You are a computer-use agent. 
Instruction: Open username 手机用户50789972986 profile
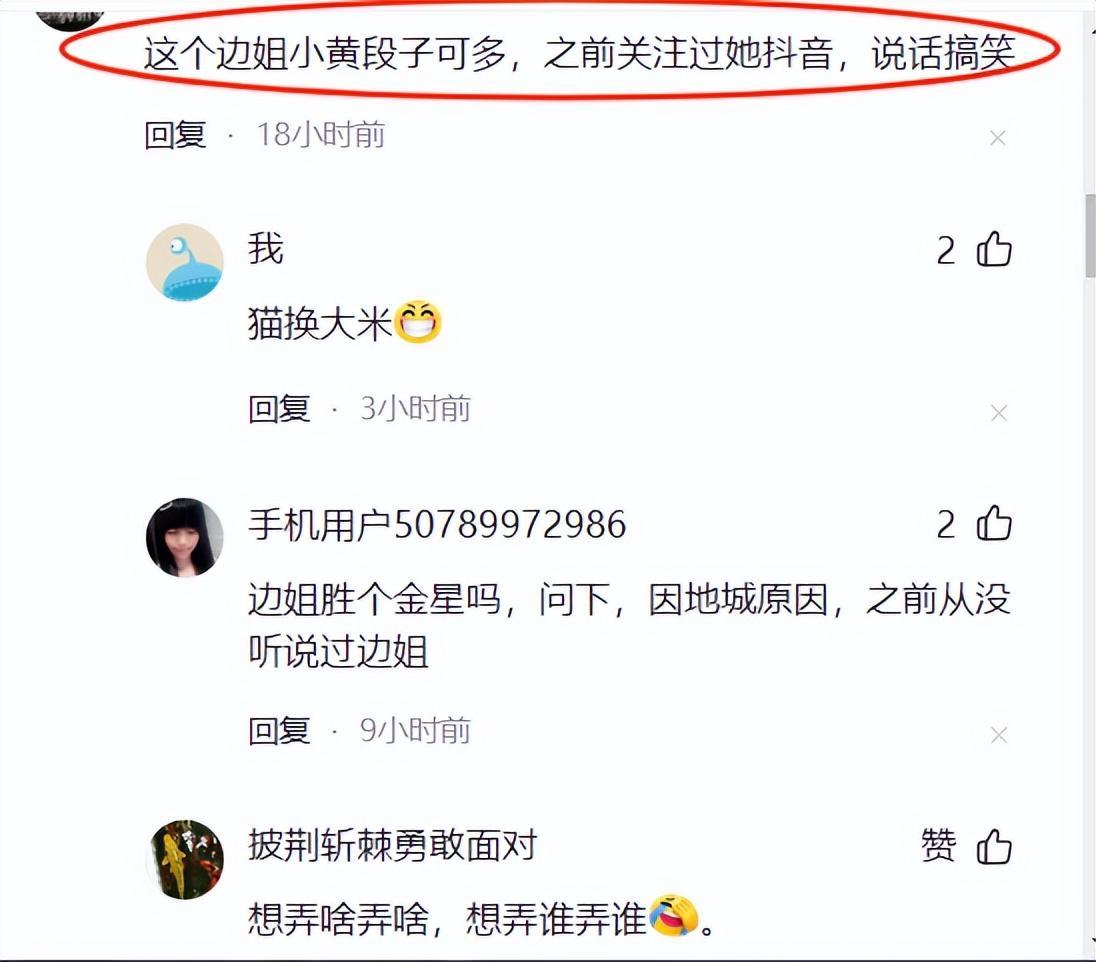pos(437,524)
